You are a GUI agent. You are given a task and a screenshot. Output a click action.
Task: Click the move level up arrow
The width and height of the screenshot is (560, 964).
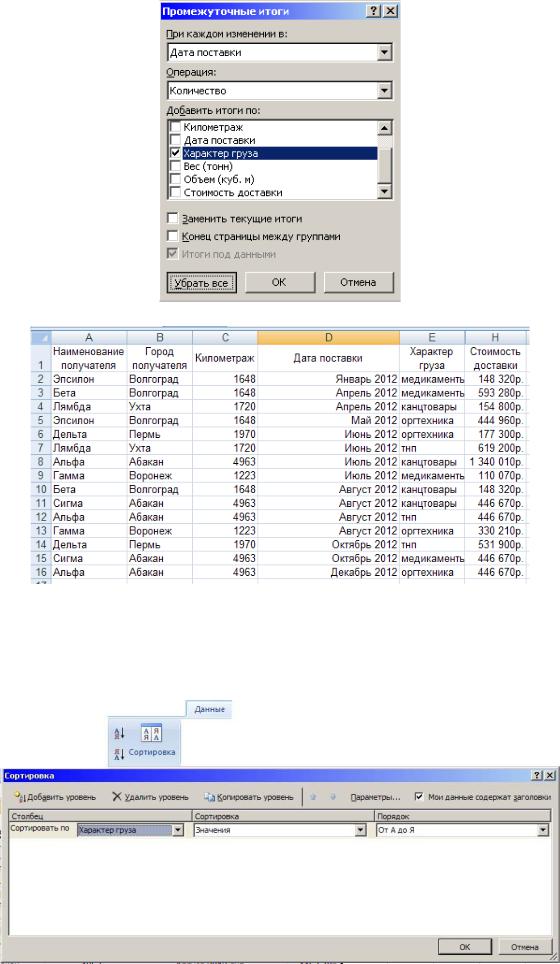click(315, 797)
